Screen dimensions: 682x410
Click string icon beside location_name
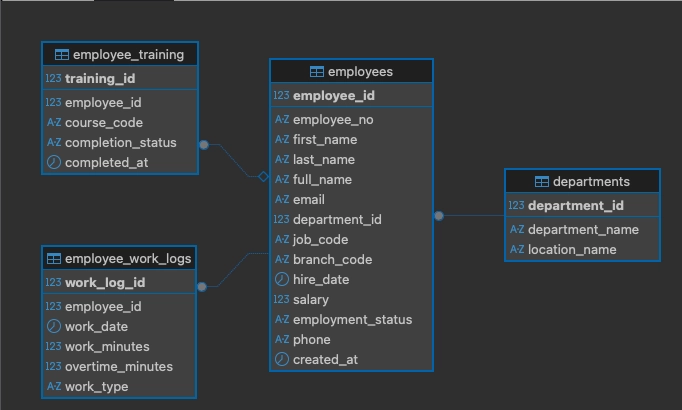517,250
